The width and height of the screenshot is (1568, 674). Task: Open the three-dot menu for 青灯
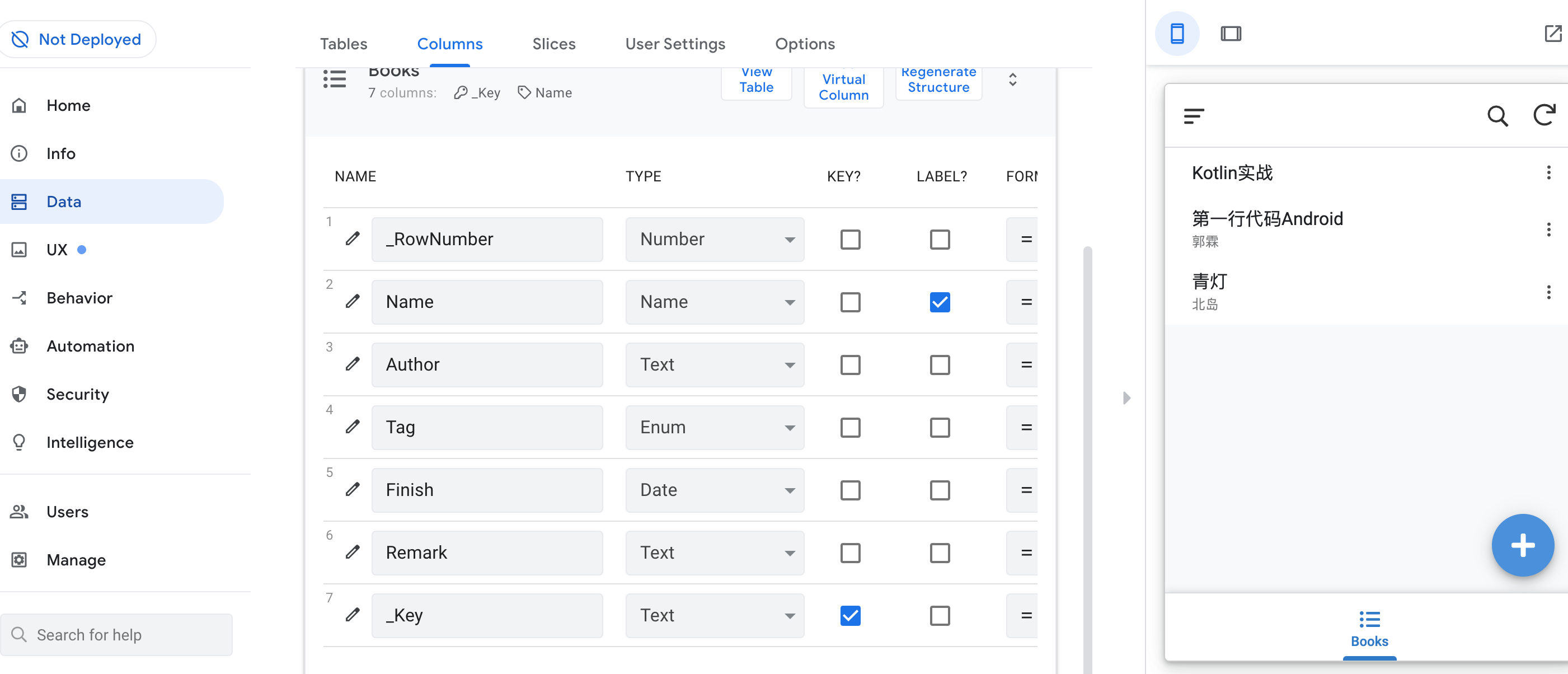1548,292
